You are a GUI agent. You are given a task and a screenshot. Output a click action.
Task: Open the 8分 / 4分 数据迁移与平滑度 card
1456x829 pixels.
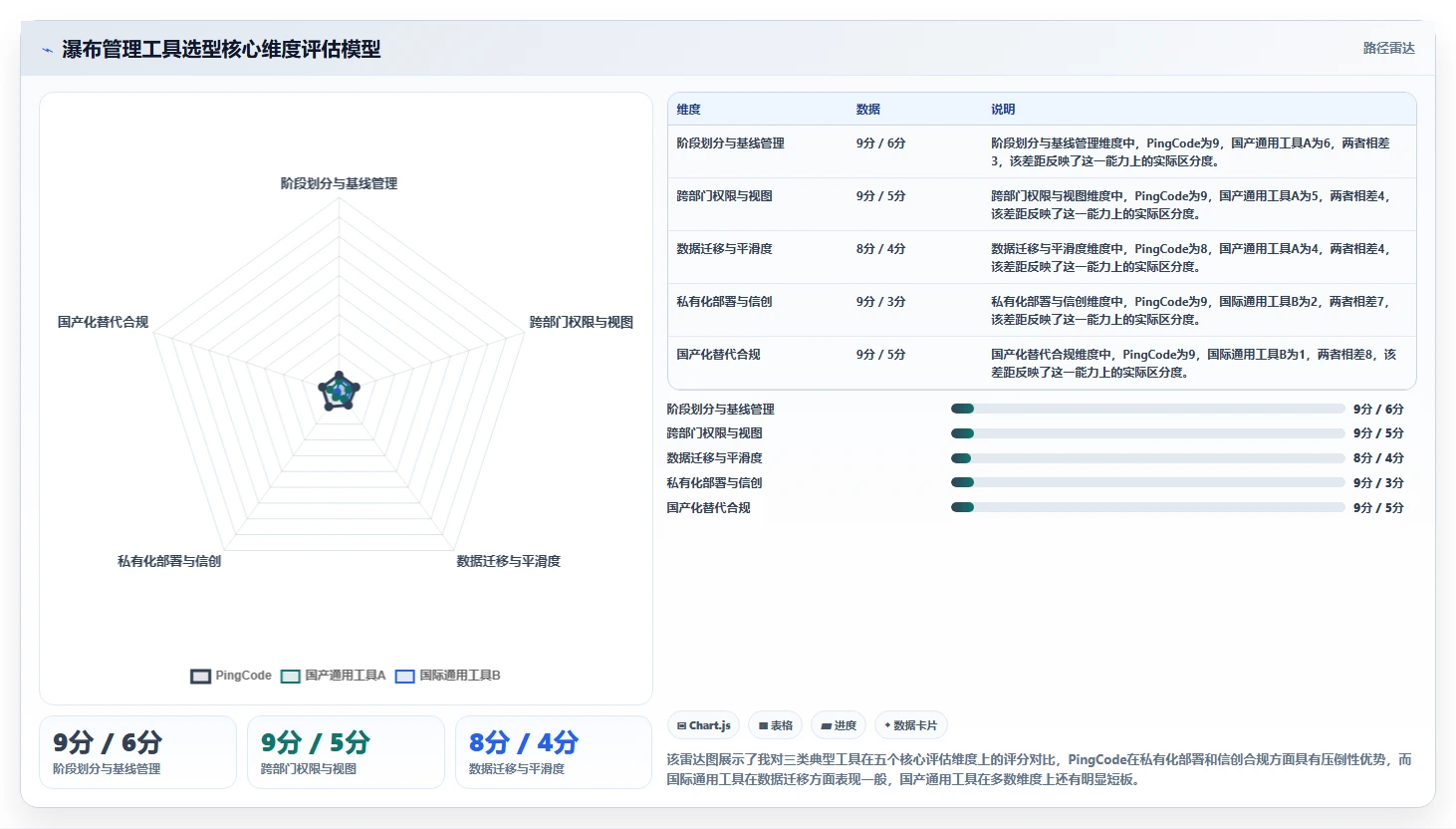pyautogui.click(x=554, y=752)
